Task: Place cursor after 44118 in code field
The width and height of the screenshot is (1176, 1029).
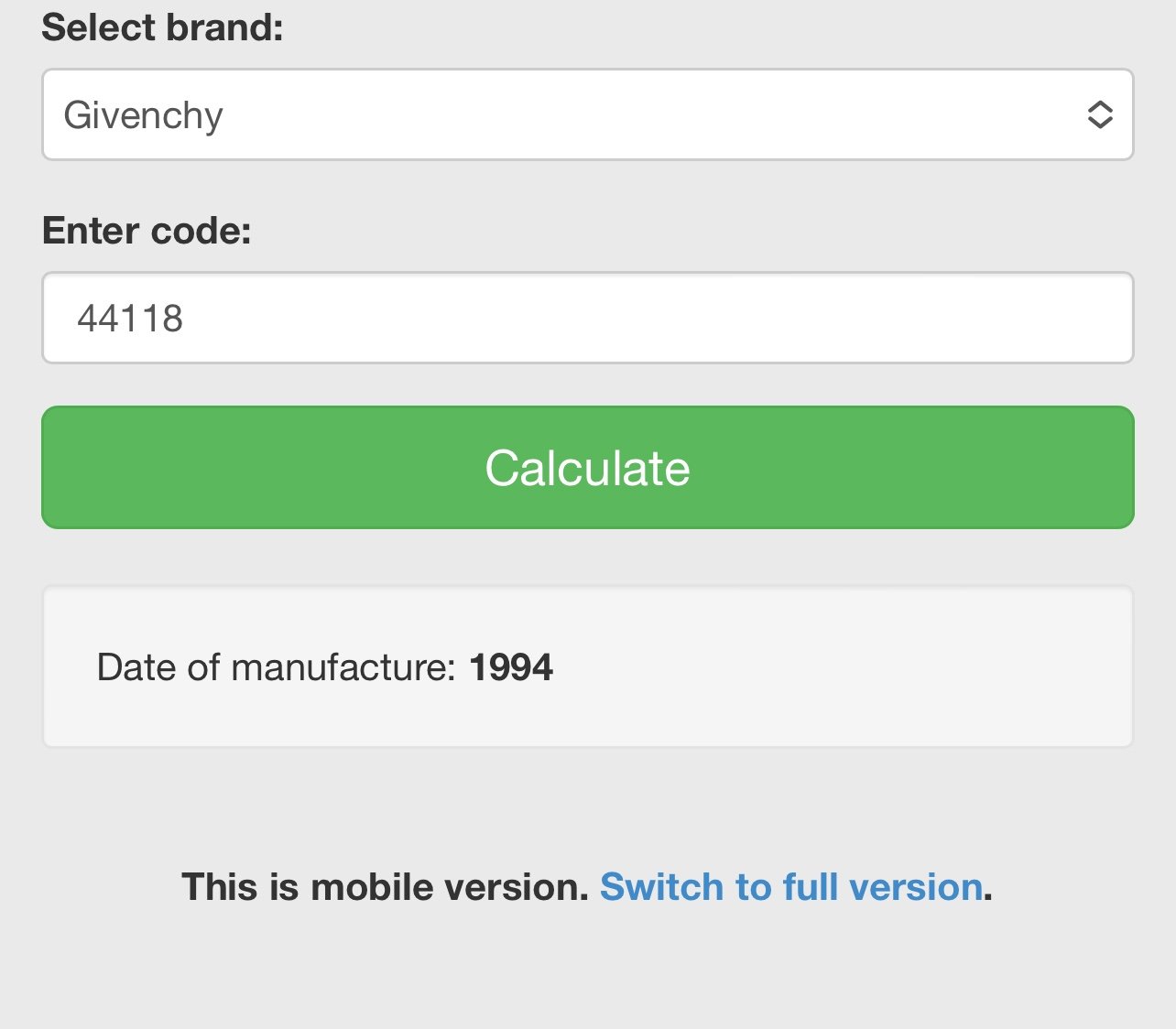Action: tap(186, 319)
